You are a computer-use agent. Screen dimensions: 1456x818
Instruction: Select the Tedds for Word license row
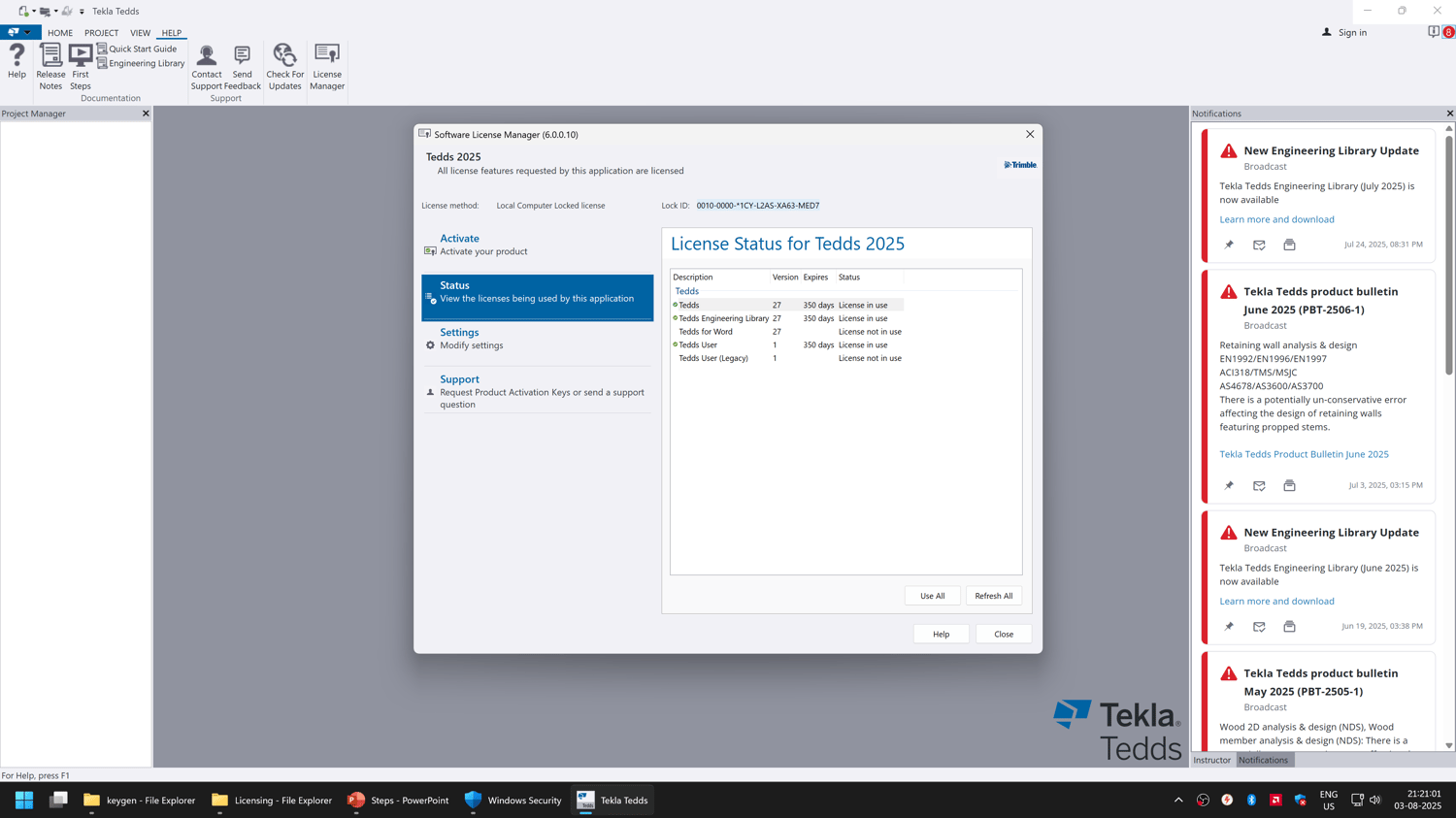click(787, 332)
